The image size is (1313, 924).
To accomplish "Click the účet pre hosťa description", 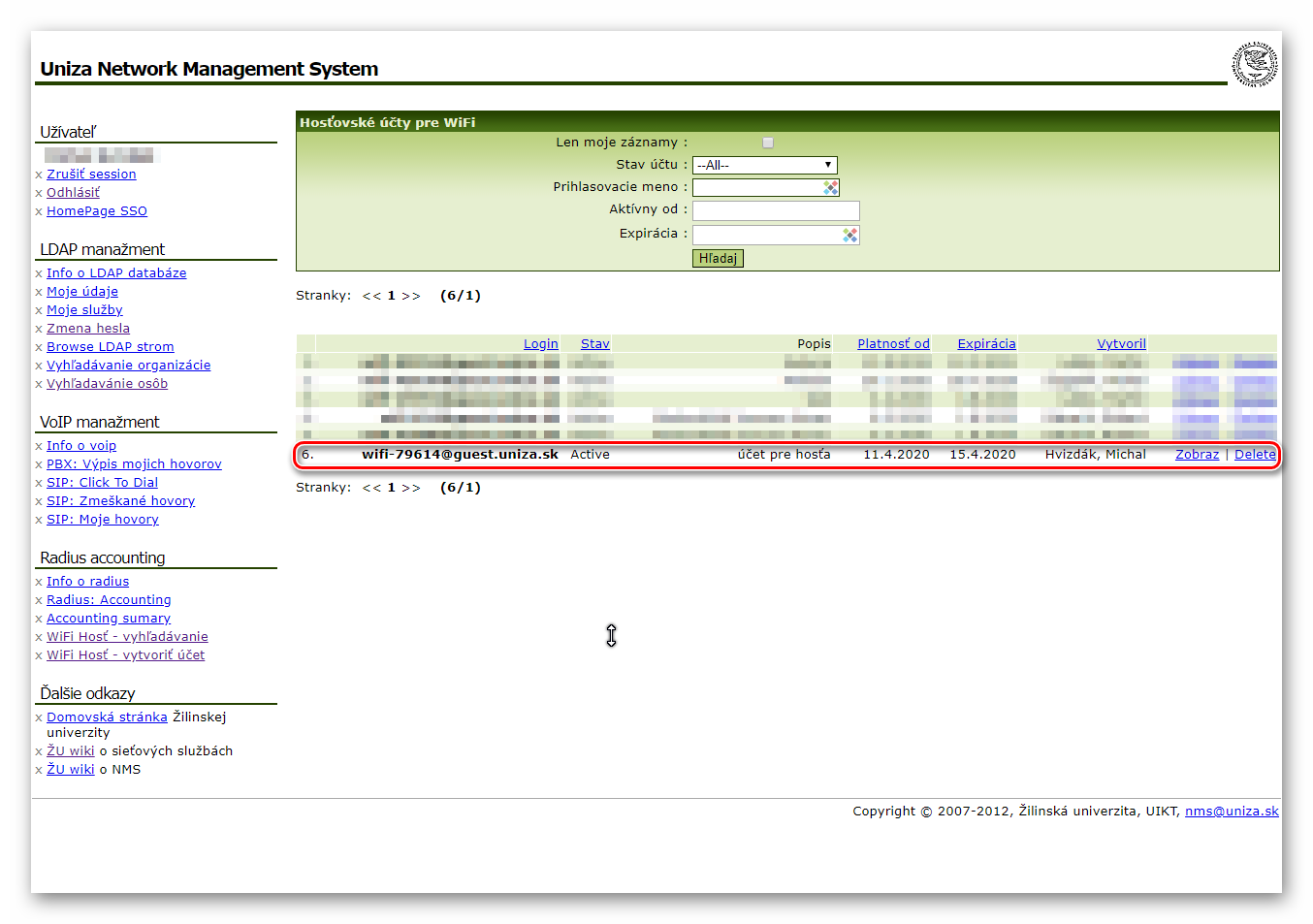I will 784,455.
